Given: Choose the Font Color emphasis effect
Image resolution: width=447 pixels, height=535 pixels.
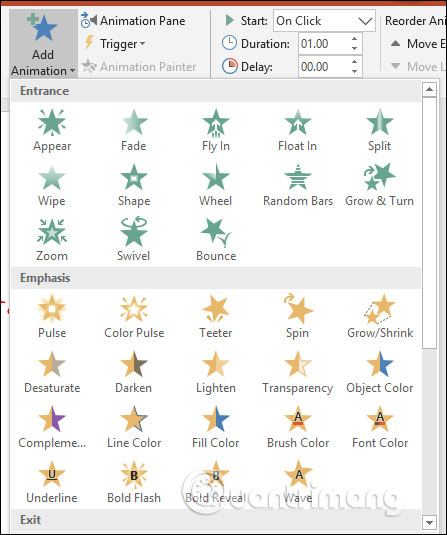Looking at the screenshot, I should coord(379,427).
